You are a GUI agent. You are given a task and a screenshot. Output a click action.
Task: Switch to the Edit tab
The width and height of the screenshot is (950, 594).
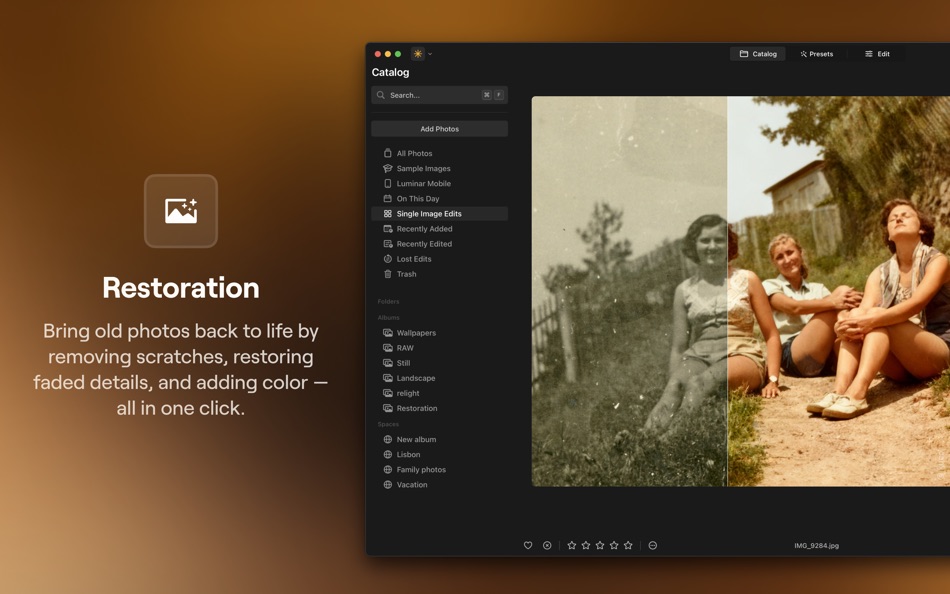[x=878, y=53]
